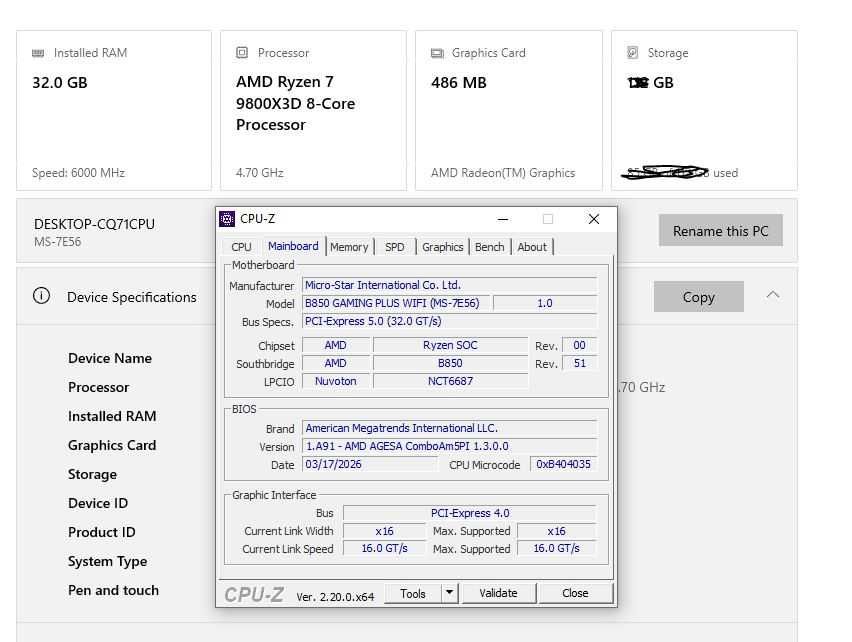Image resolution: width=852 pixels, height=642 pixels.
Task: Click the Processor chip icon in card
Action: (x=242, y=53)
